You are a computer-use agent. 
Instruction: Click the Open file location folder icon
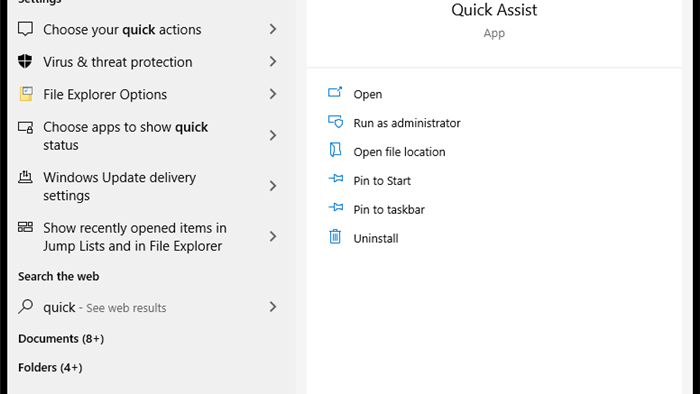tap(335, 150)
